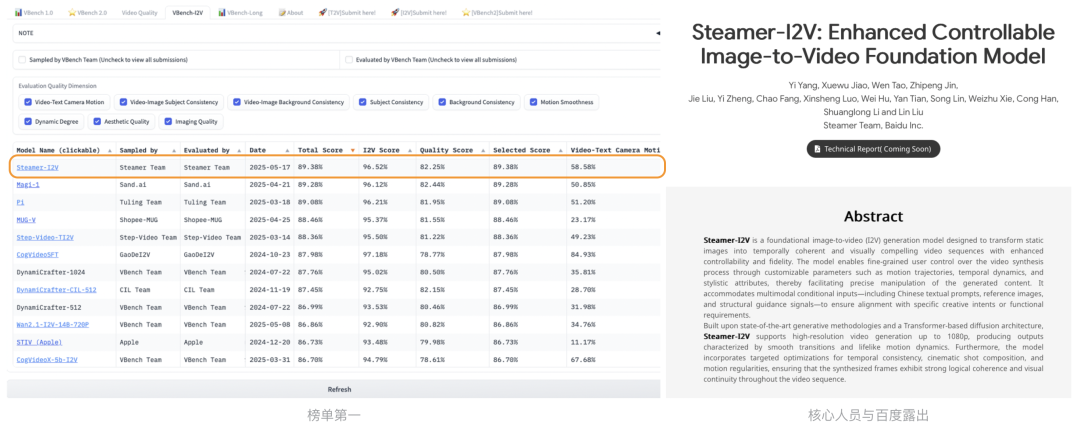1080x429 pixels.
Task: Click the rocket icon on [I2V]Submit tab
Action: click(394, 12)
